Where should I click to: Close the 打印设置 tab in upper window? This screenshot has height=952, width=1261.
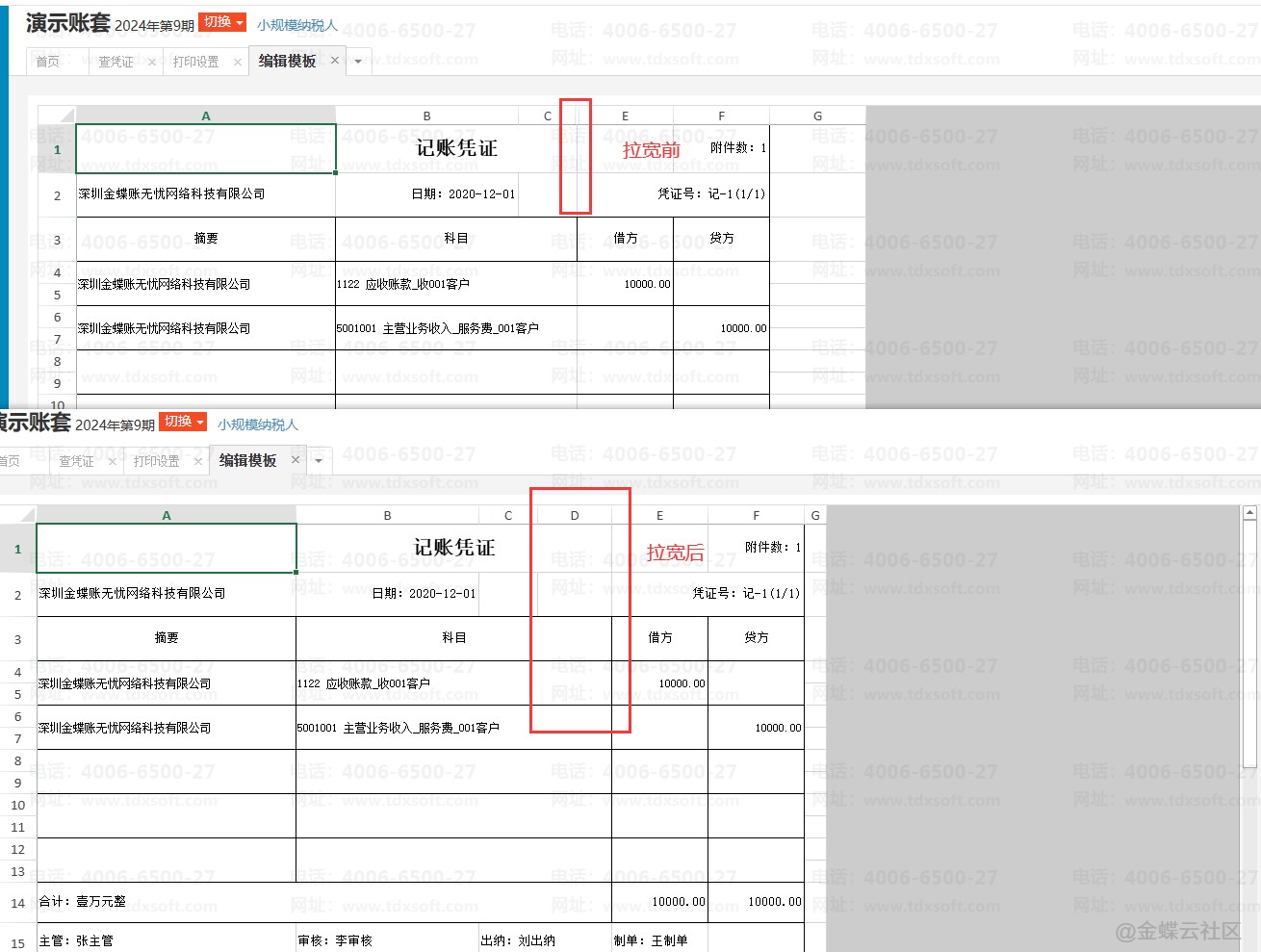coord(237,62)
